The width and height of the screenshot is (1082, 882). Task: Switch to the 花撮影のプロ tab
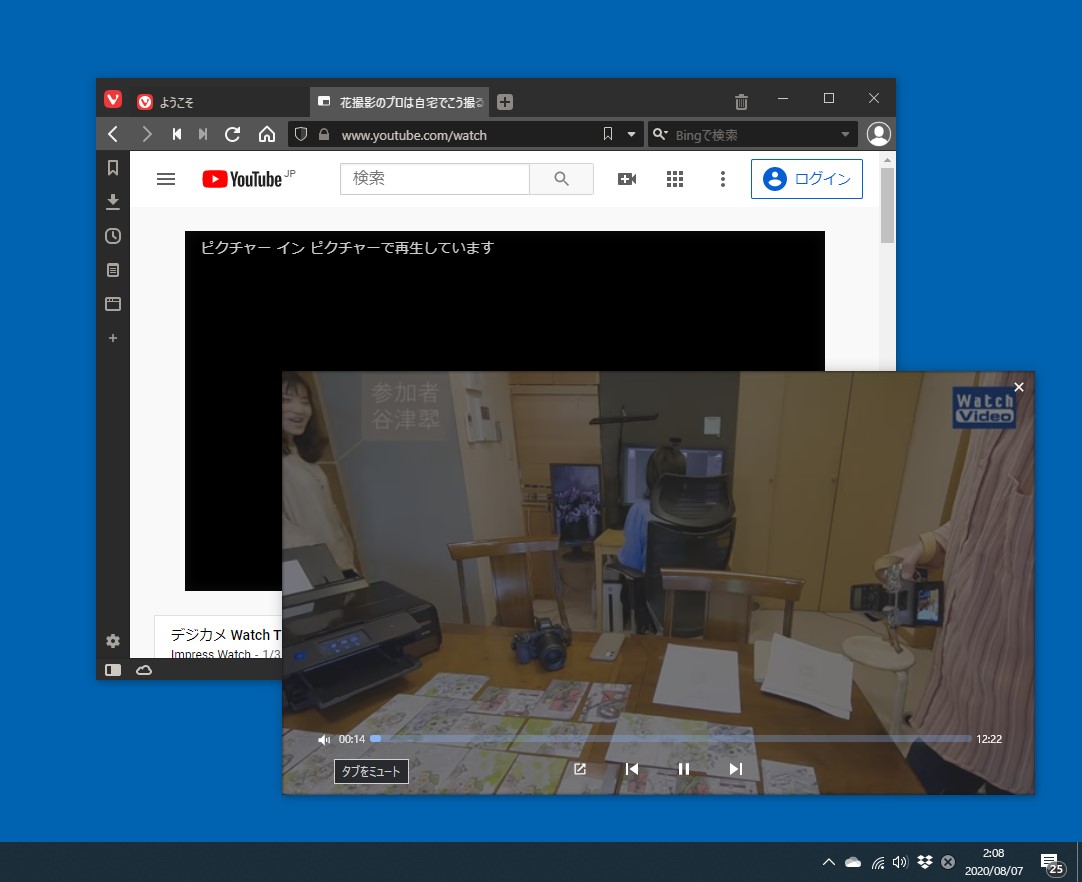pyautogui.click(x=398, y=101)
